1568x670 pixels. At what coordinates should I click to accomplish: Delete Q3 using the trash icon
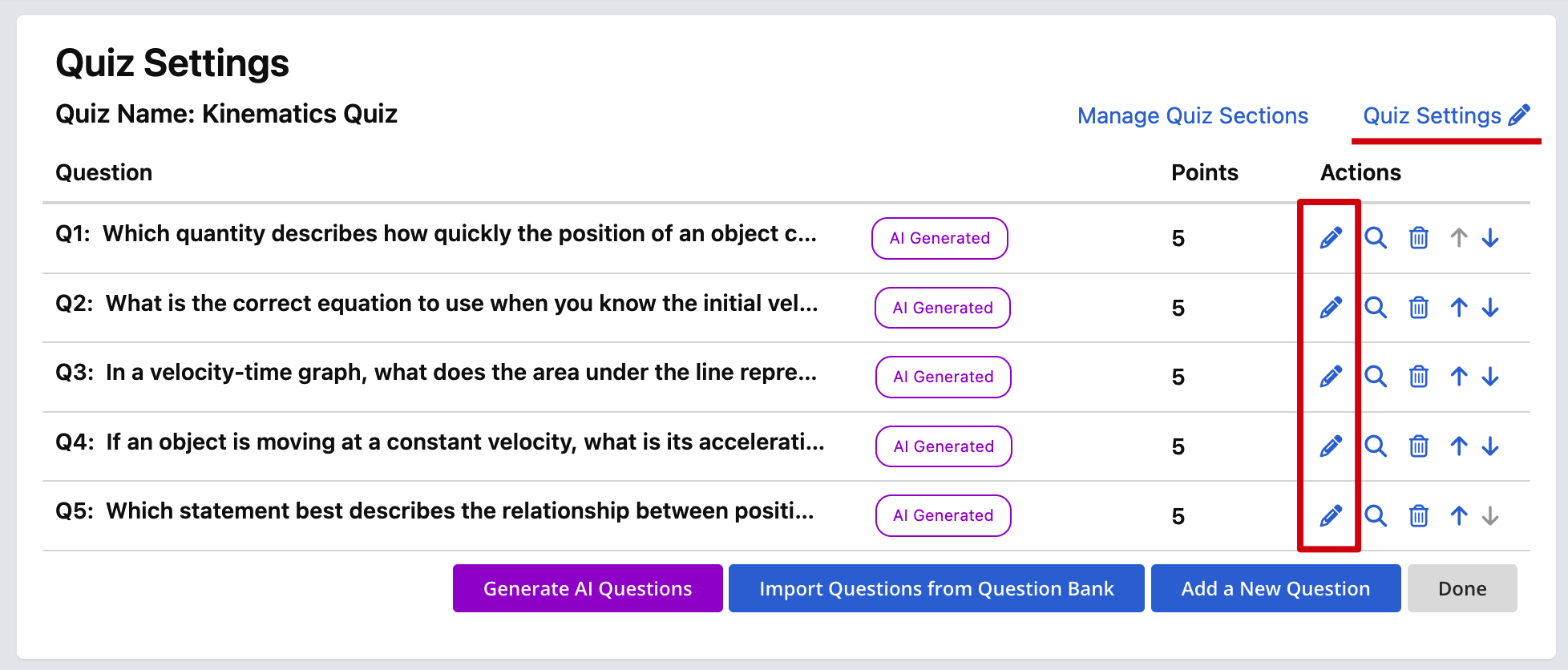pyautogui.click(x=1419, y=377)
